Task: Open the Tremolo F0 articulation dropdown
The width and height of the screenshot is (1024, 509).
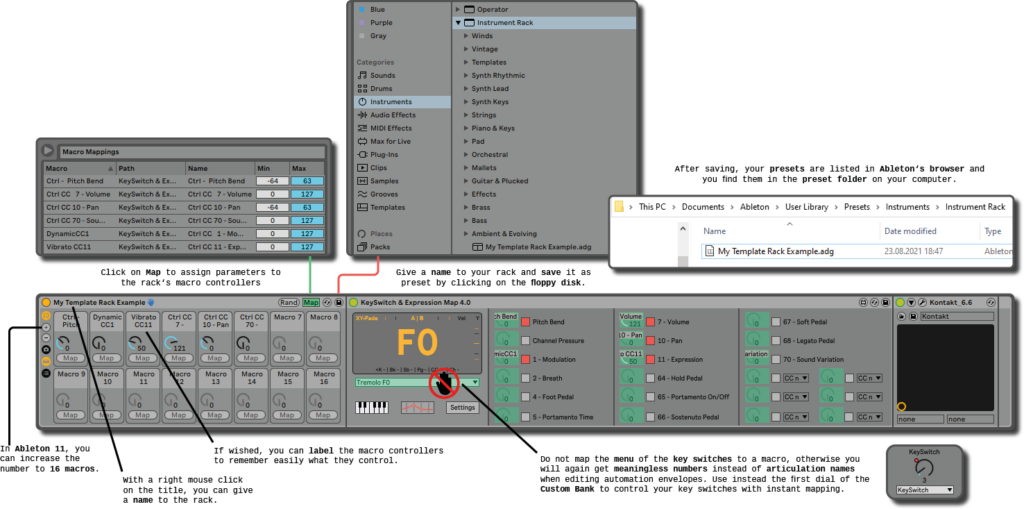Action: 417,382
